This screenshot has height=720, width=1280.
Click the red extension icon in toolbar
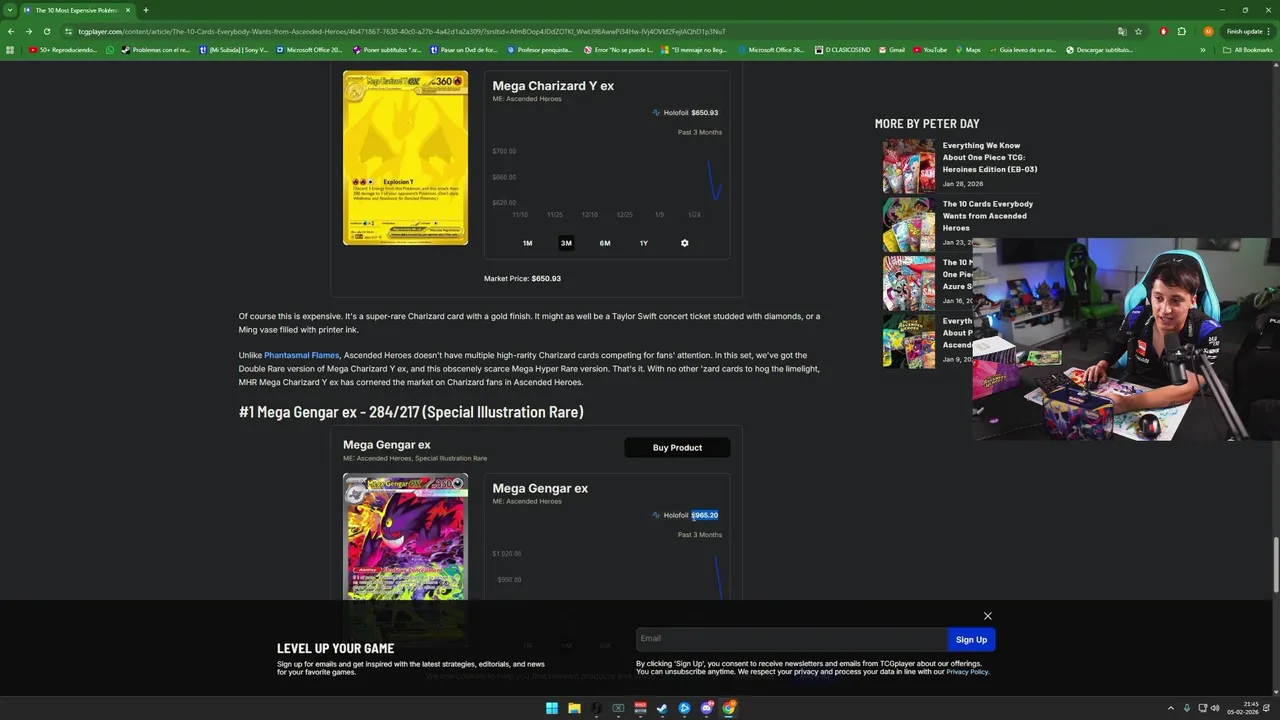1163,31
